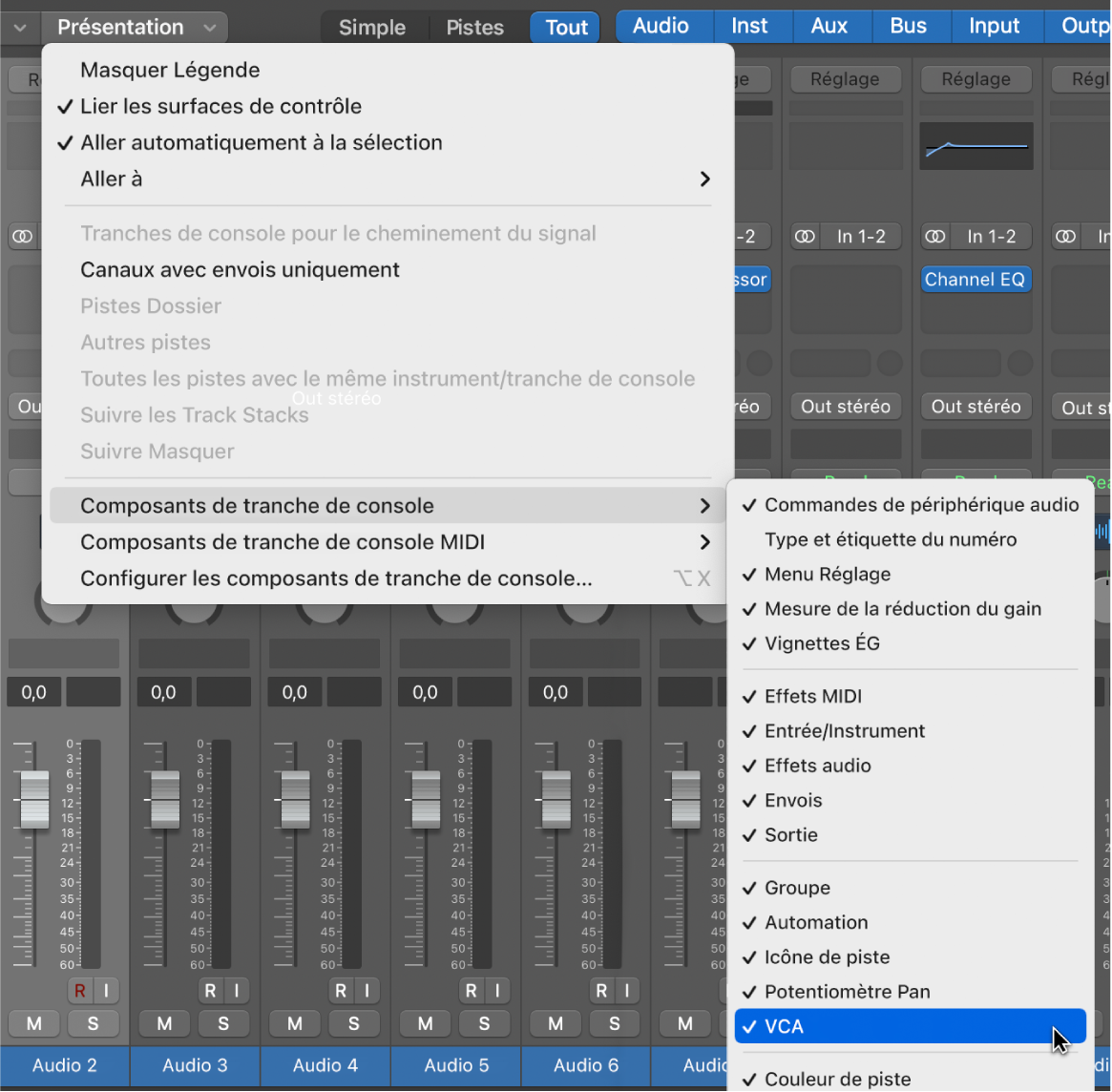This screenshot has height=1092, width=1112.
Task: Enable input monitoring I on Audio 5
Action: point(497,990)
